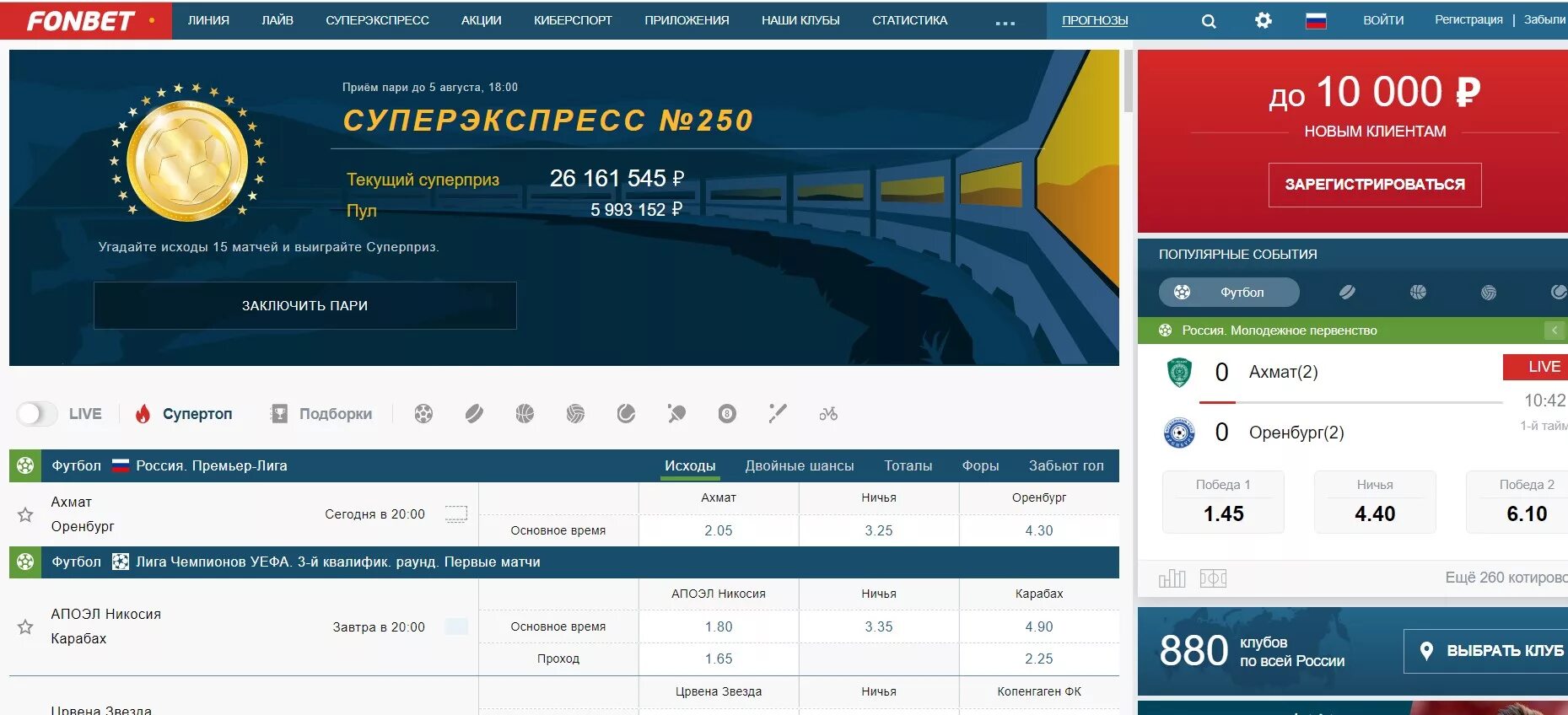1568x715 pixels.
Task: Open the АКЦИИ menu item
Action: [481, 20]
